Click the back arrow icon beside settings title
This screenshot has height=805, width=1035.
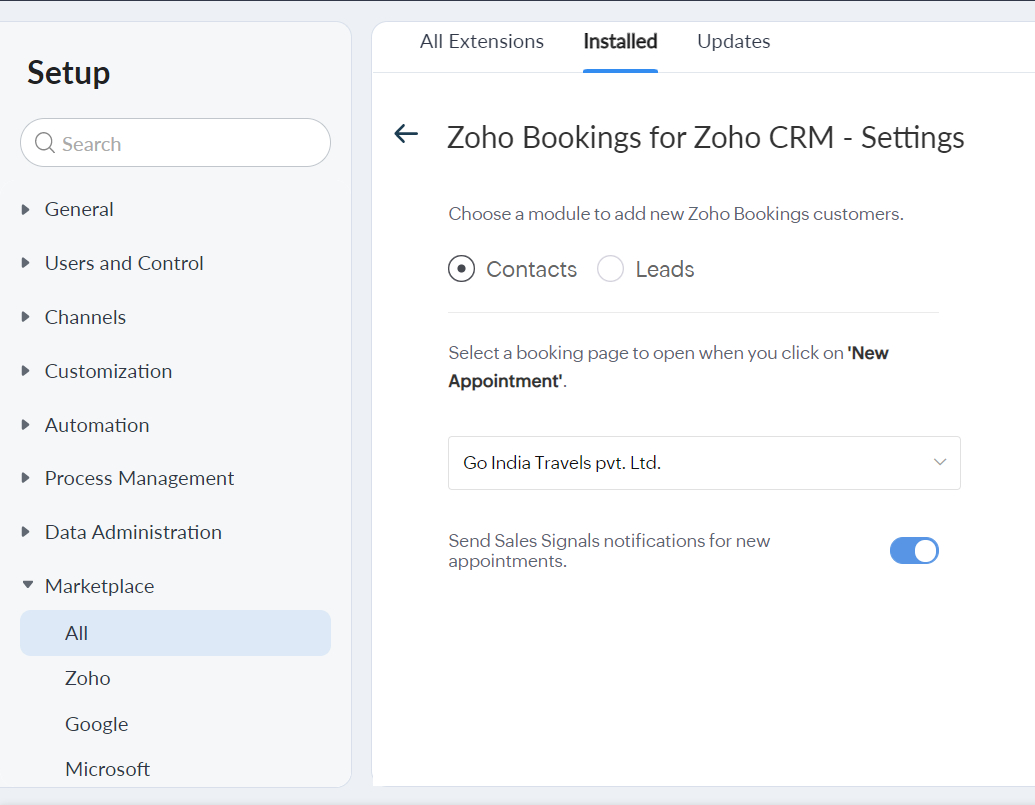pos(406,134)
